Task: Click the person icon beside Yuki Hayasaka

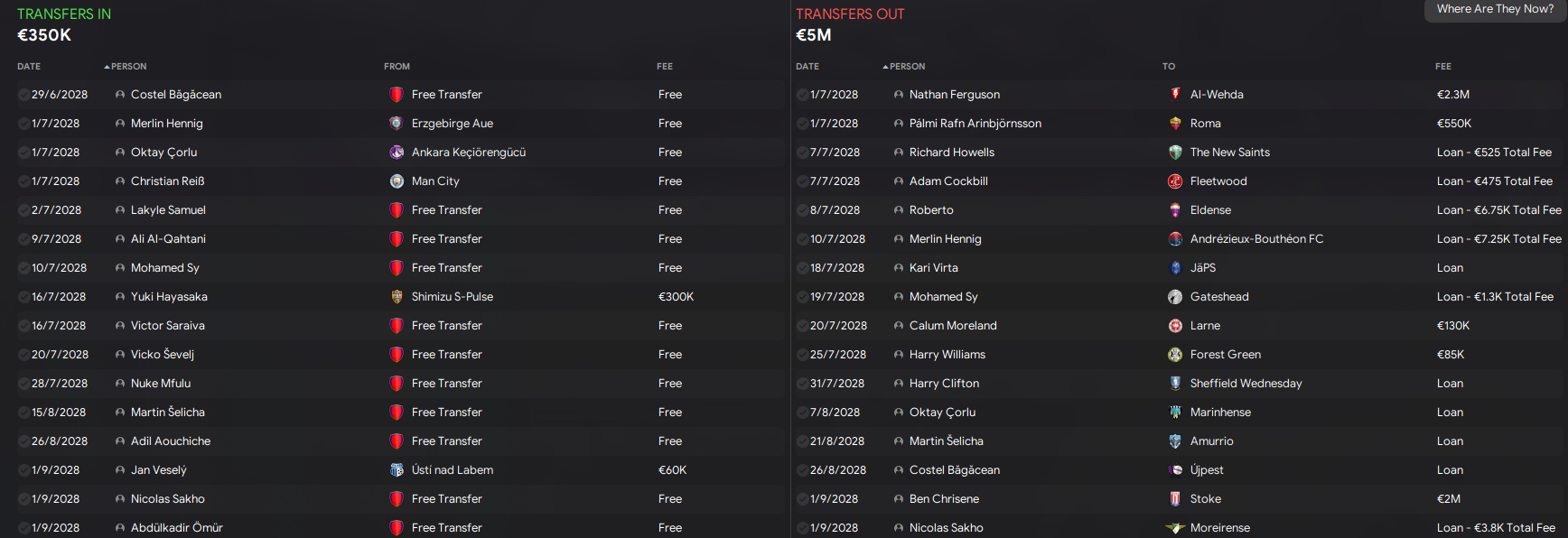Action: (120, 297)
